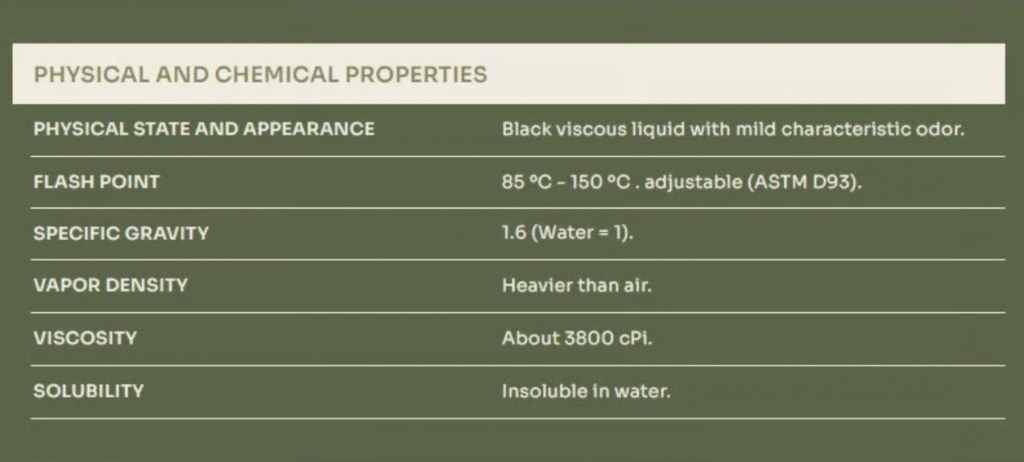This screenshot has height=462, width=1024.
Task: Select the "FLASH POINT" row label
Action: pyautogui.click(x=96, y=182)
